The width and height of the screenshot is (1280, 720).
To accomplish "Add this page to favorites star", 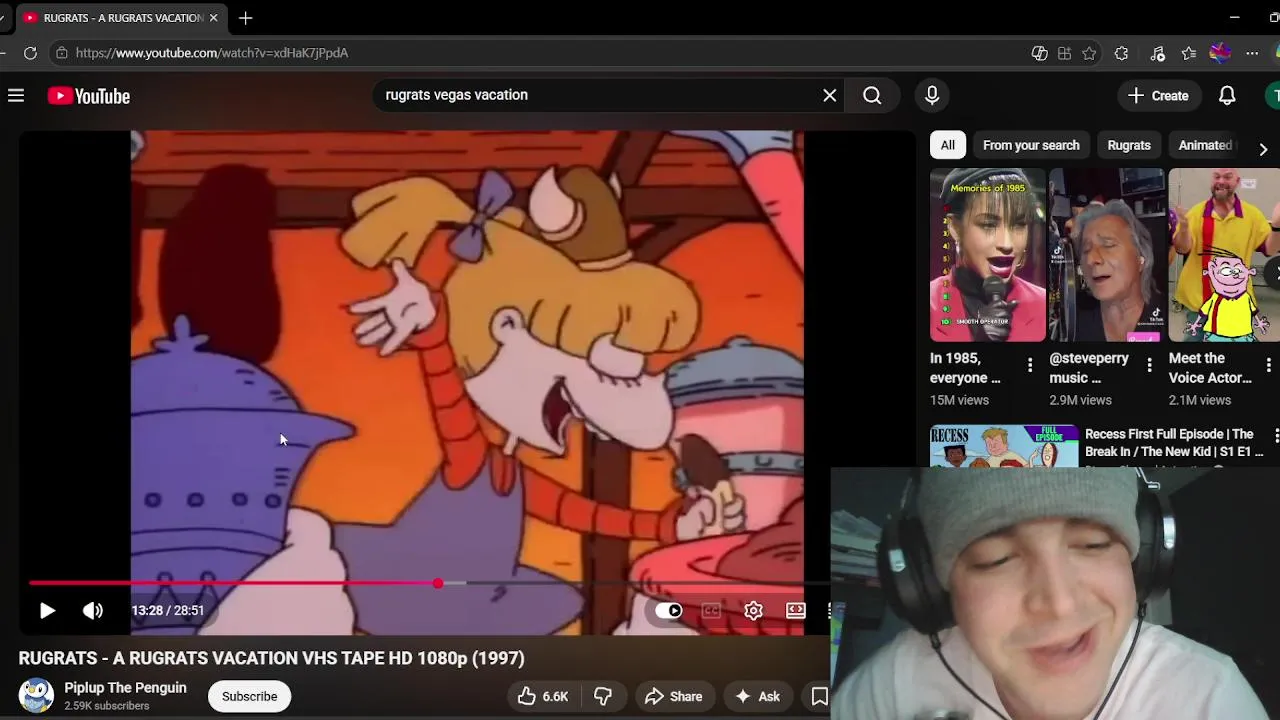I will click(x=1089, y=53).
